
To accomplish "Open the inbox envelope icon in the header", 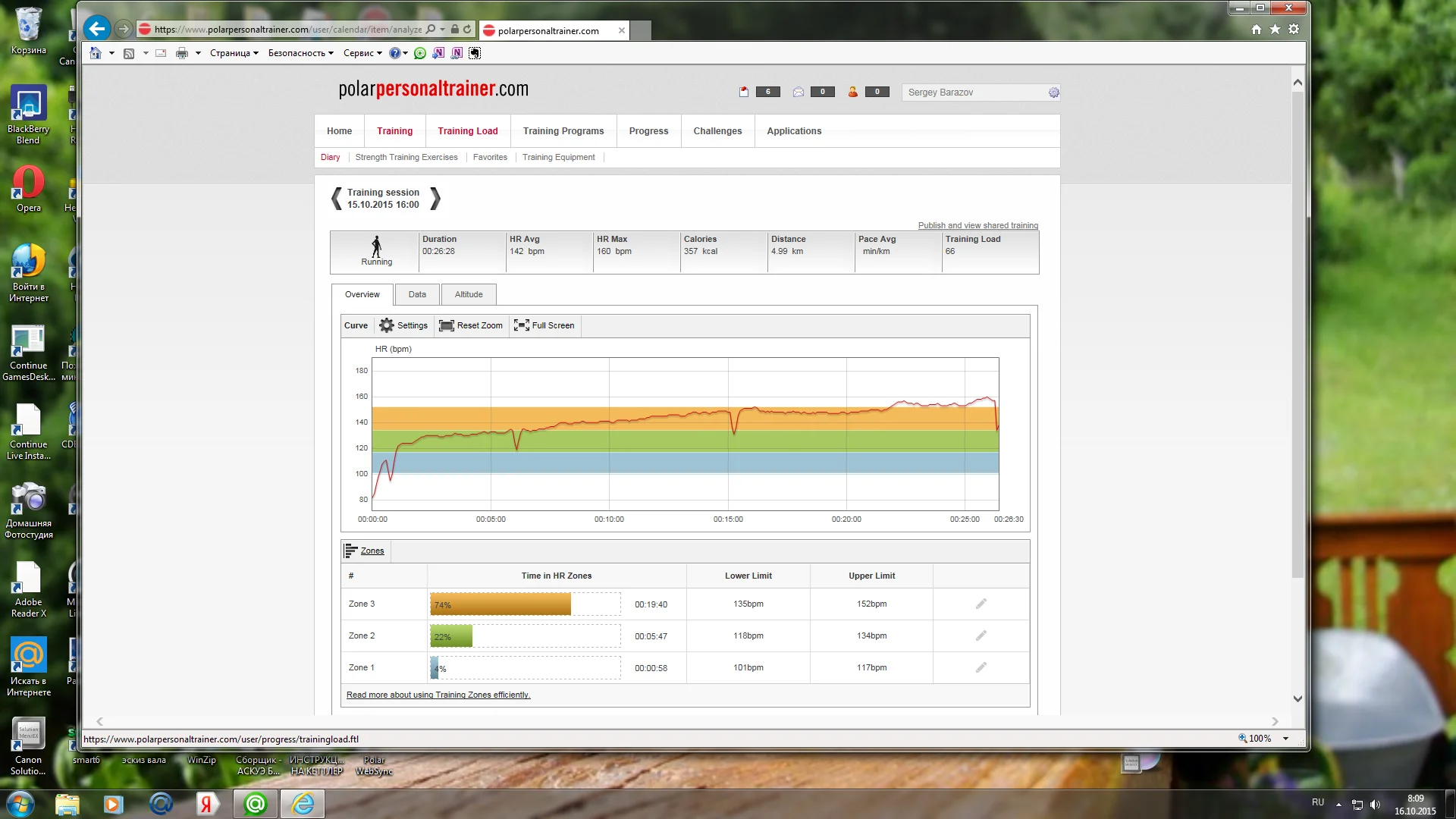I will point(798,92).
